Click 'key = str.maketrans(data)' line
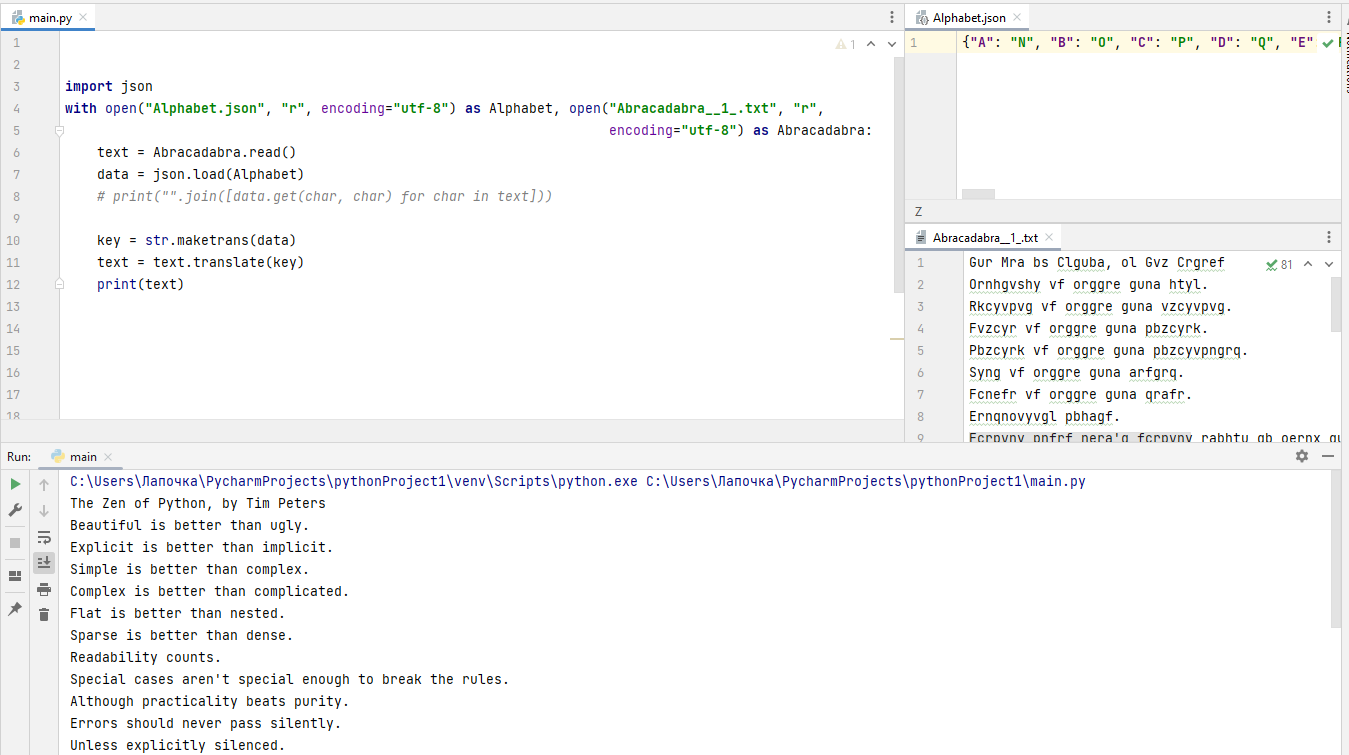The image size is (1349, 755). click(197, 241)
